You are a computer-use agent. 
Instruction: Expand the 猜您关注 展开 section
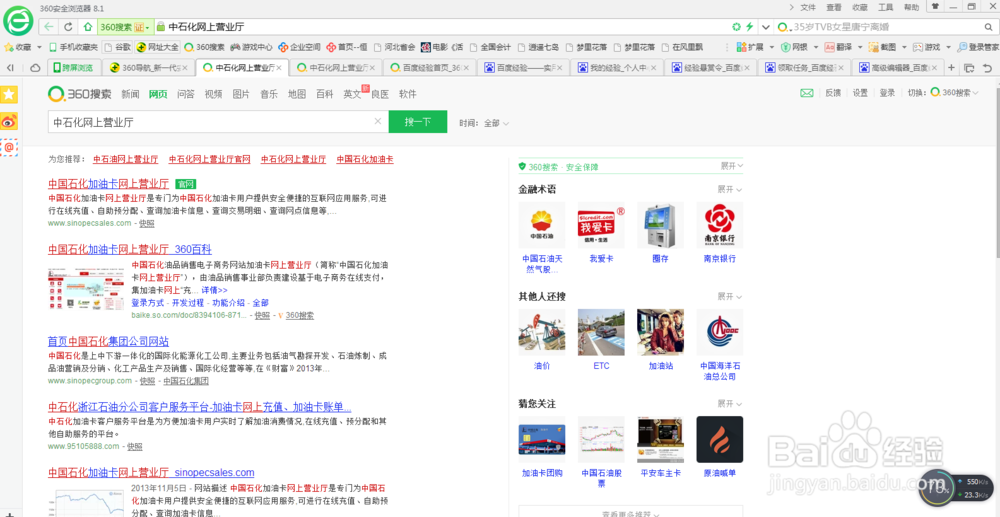click(730, 404)
